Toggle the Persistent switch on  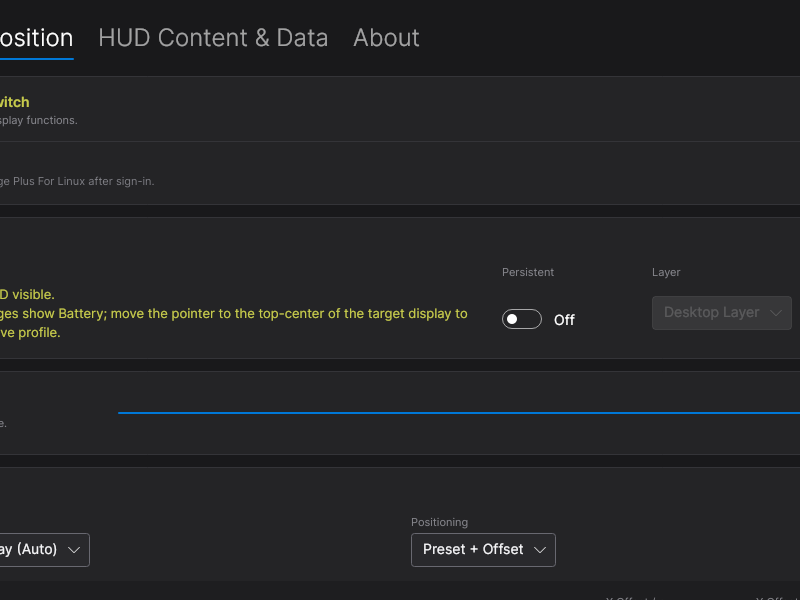pos(521,319)
